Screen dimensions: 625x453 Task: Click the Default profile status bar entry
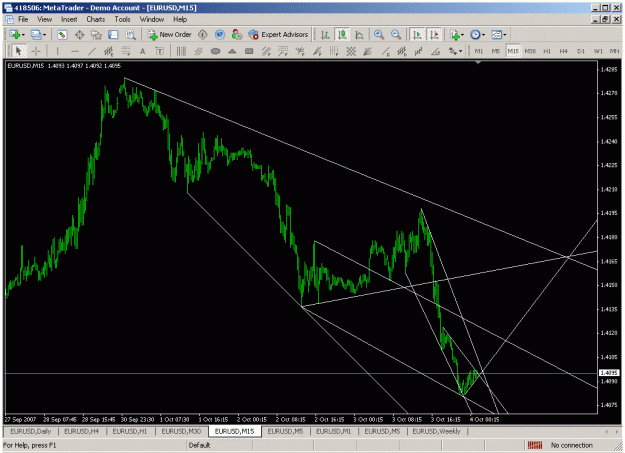click(x=199, y=445)
